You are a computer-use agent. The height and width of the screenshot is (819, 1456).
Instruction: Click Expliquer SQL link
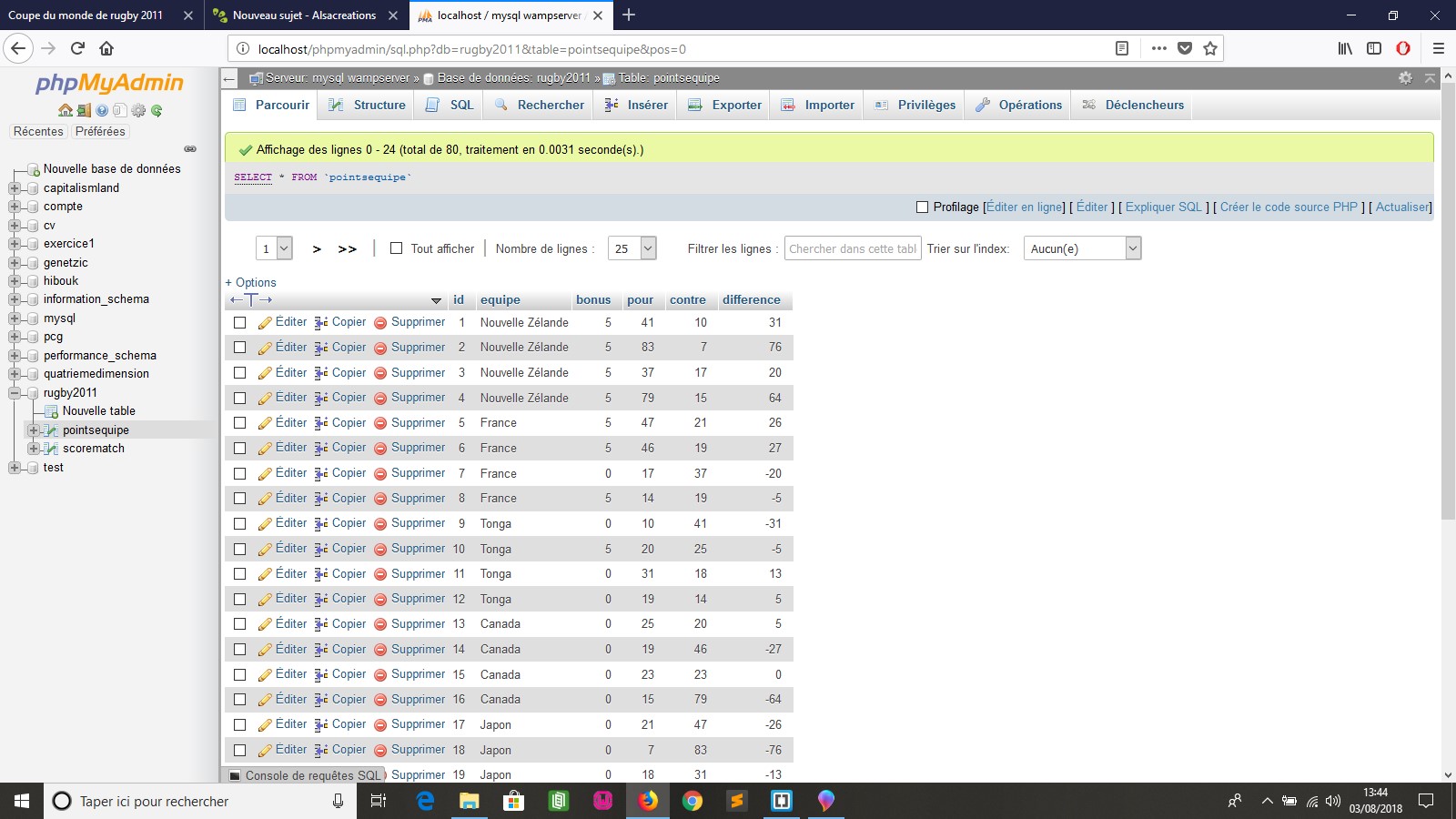(x=1164, y=207)
